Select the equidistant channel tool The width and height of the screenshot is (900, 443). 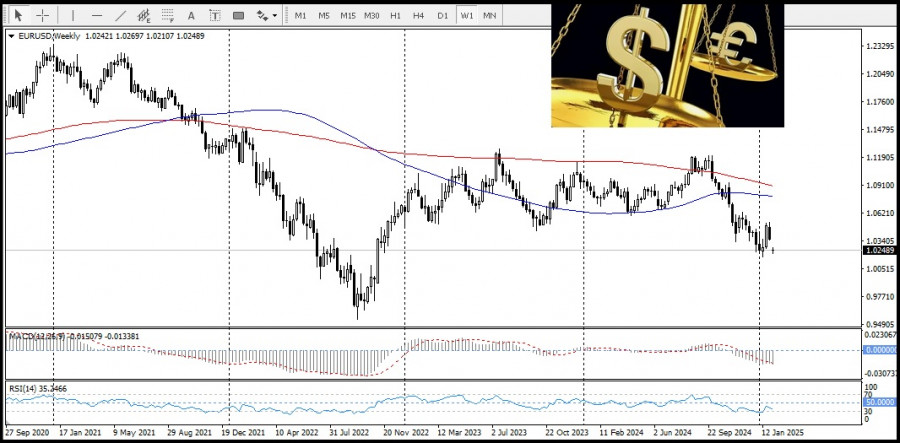[x=143, y=15]
